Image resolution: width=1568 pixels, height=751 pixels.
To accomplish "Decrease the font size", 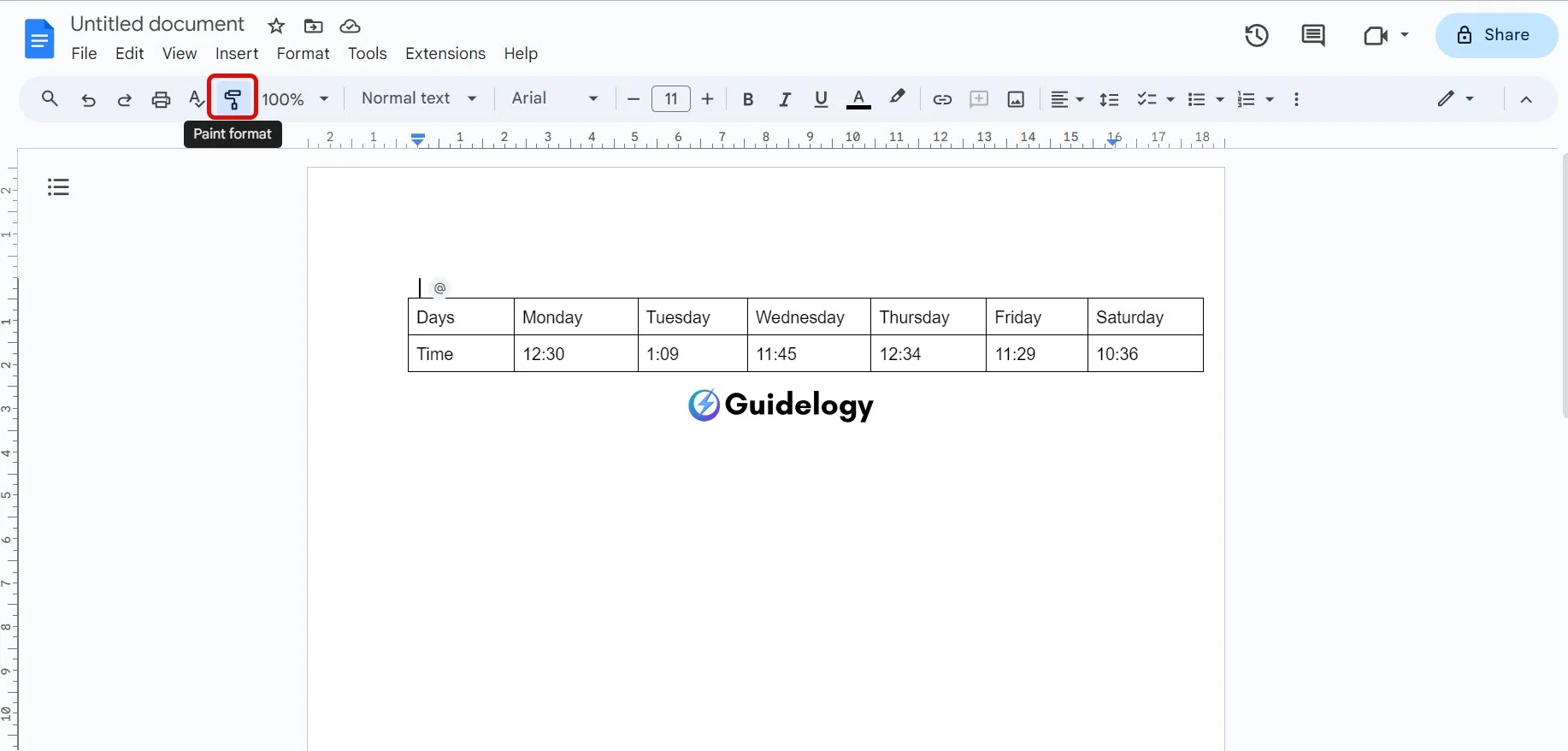I will tap(634, 99).
